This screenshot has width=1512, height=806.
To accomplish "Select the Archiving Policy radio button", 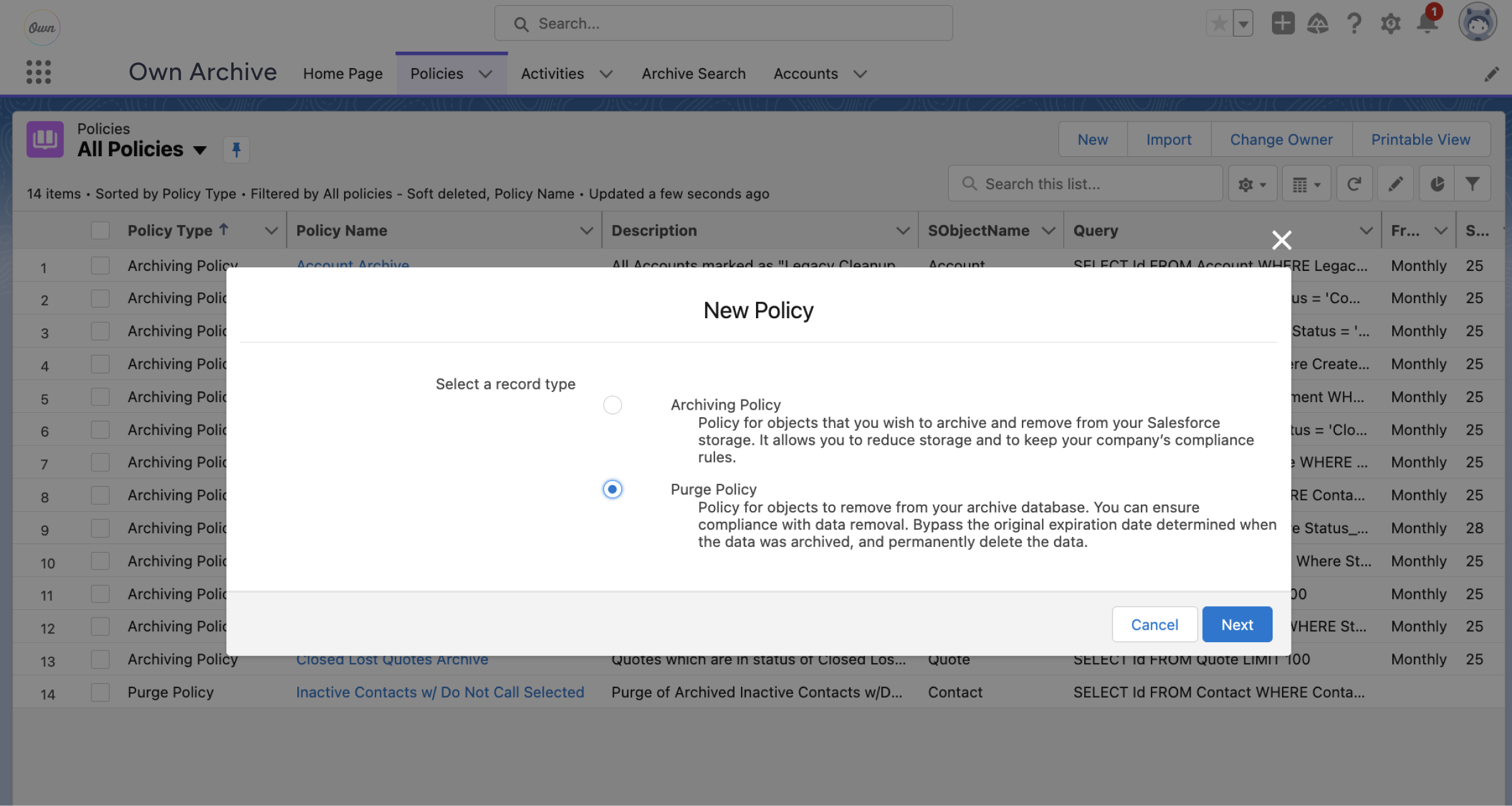I will pos(612,405).
